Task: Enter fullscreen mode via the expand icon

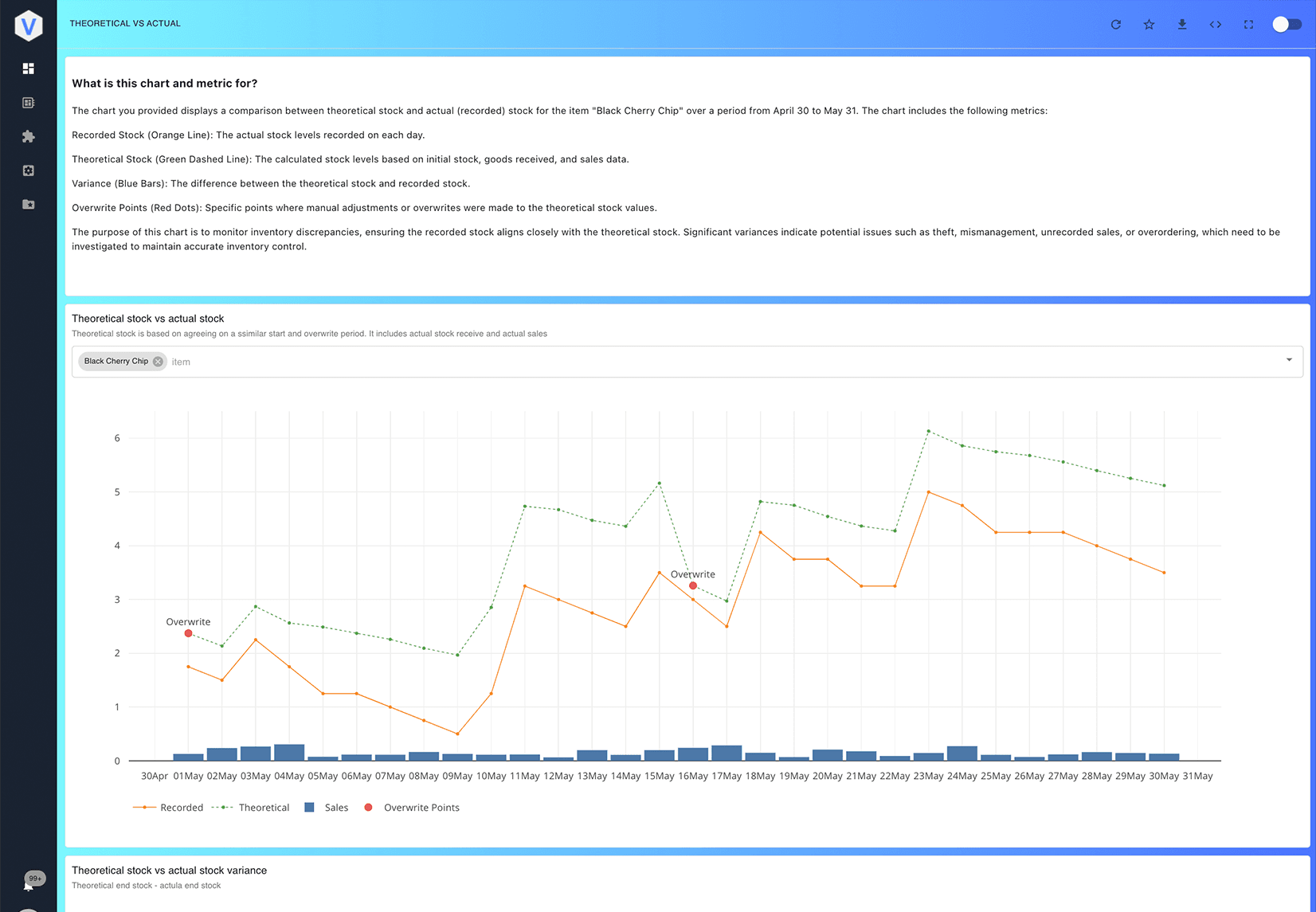Action: click(1248, 25)
